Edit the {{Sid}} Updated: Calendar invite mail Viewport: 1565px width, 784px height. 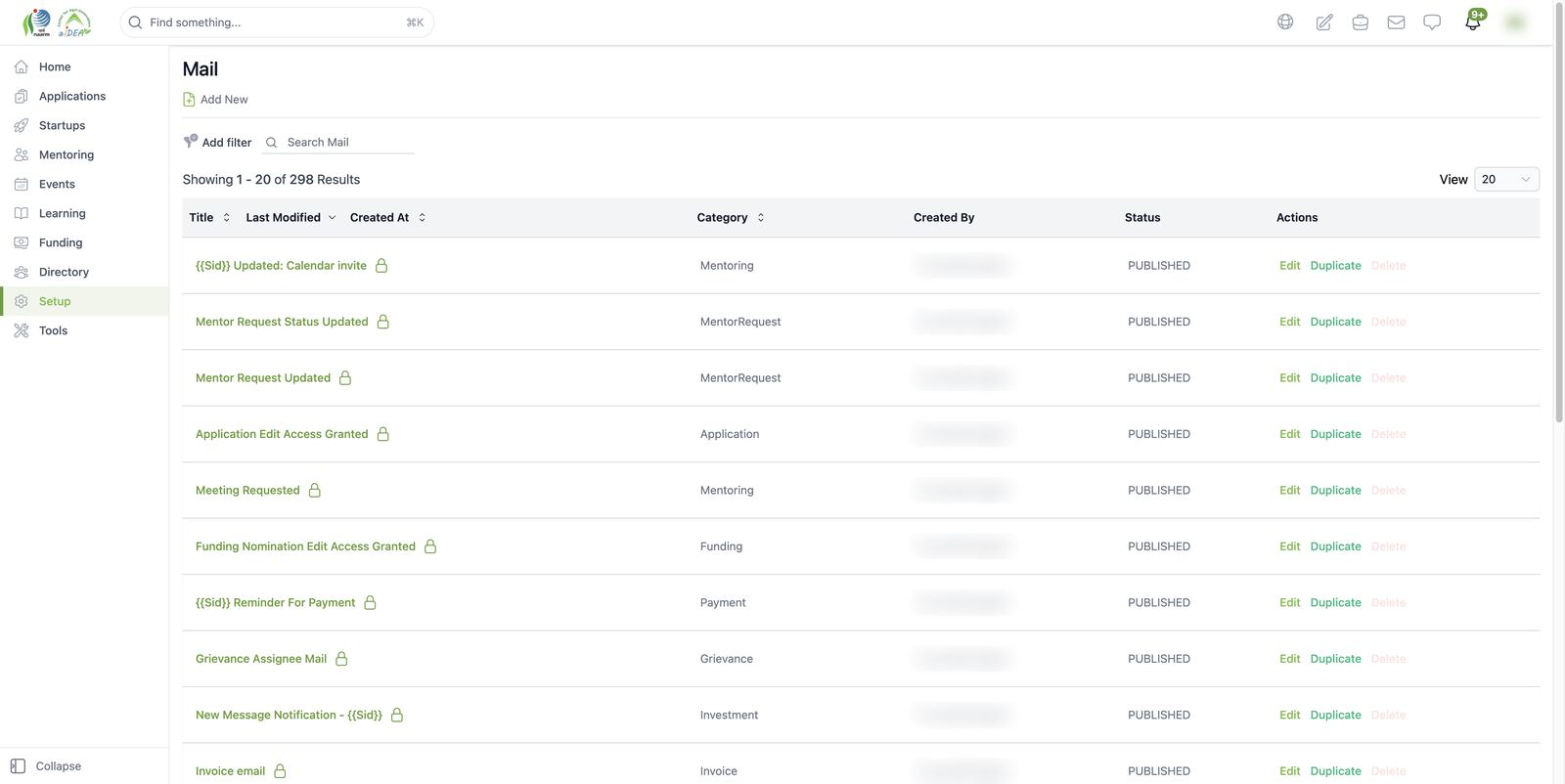tap(1289, 265)
